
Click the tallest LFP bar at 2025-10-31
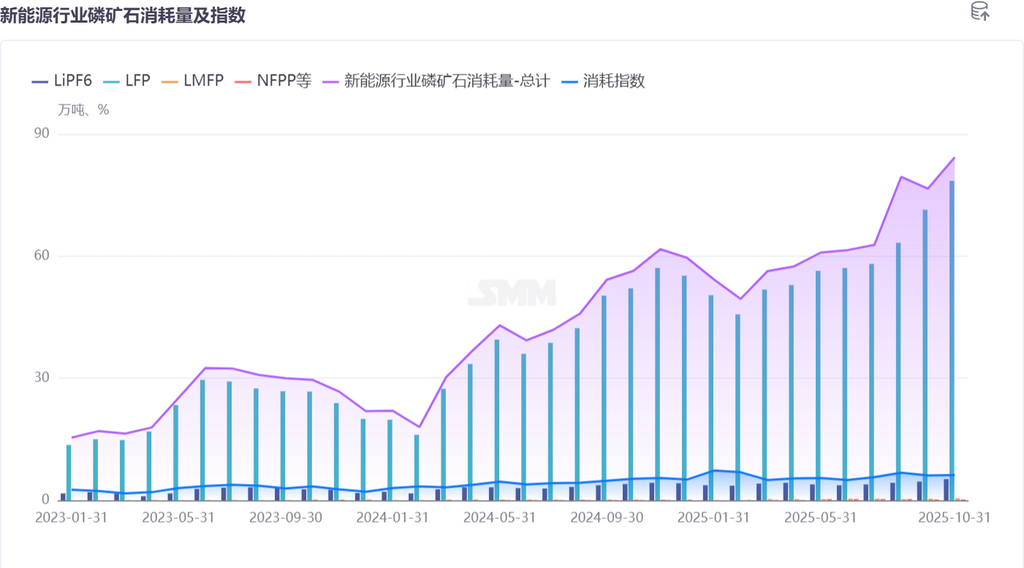click(952, 340)
